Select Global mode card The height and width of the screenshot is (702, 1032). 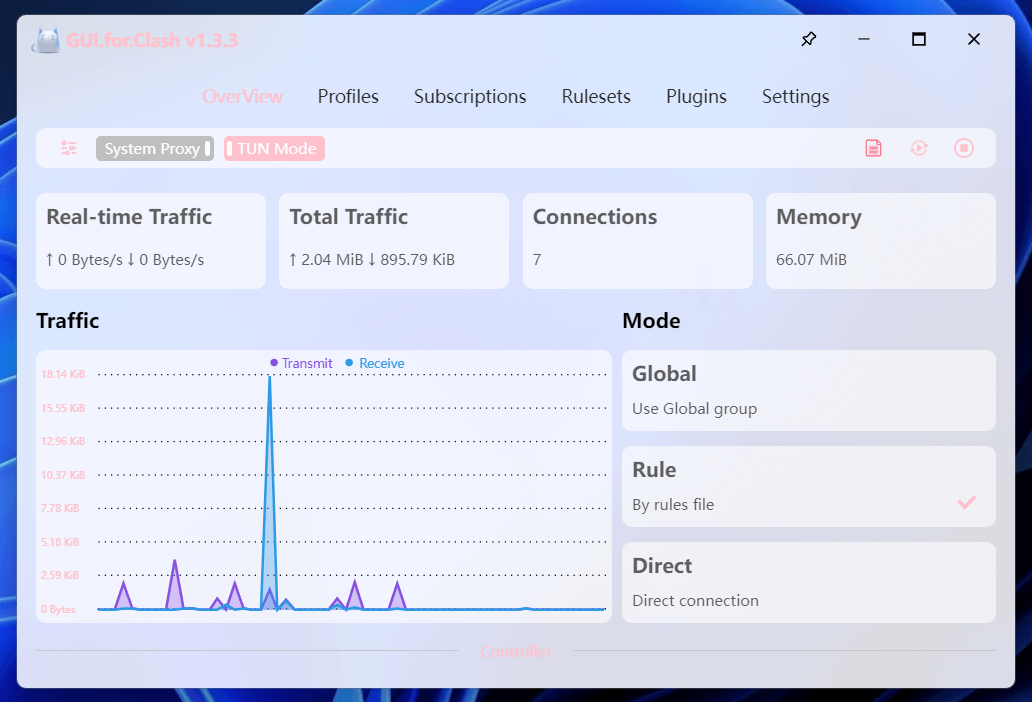click(809, 391)
